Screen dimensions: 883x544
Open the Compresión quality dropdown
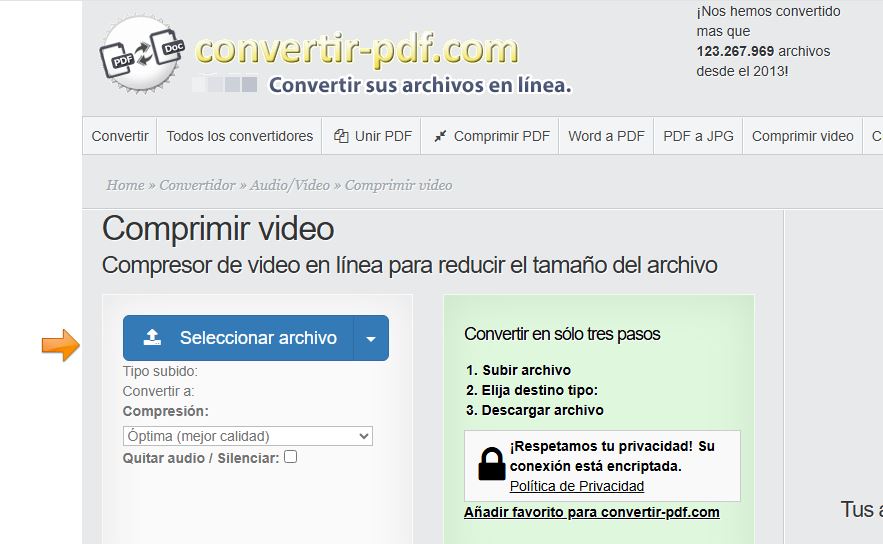pos(248,436)
